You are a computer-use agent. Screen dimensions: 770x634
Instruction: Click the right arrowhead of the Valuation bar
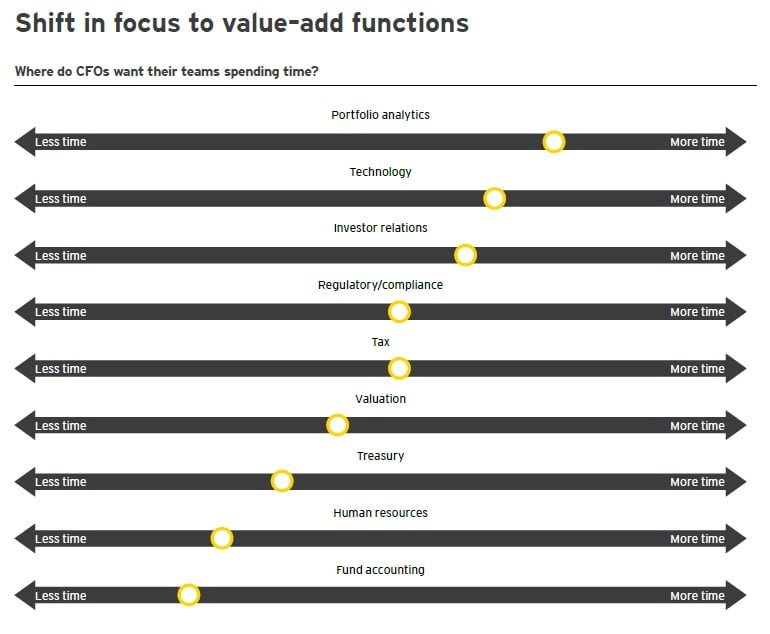click(737, 426)
